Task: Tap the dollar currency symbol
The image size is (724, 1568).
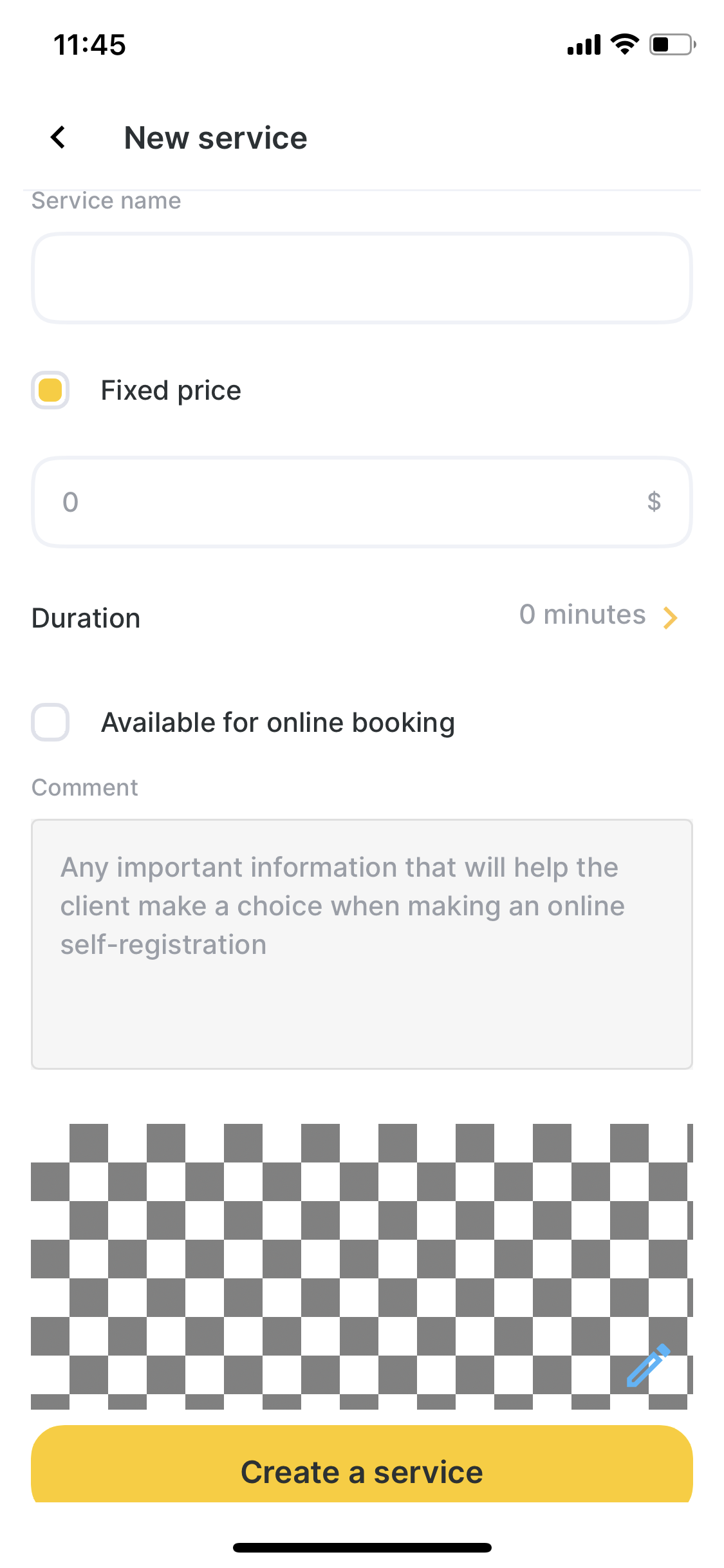Action: (654, 501)
